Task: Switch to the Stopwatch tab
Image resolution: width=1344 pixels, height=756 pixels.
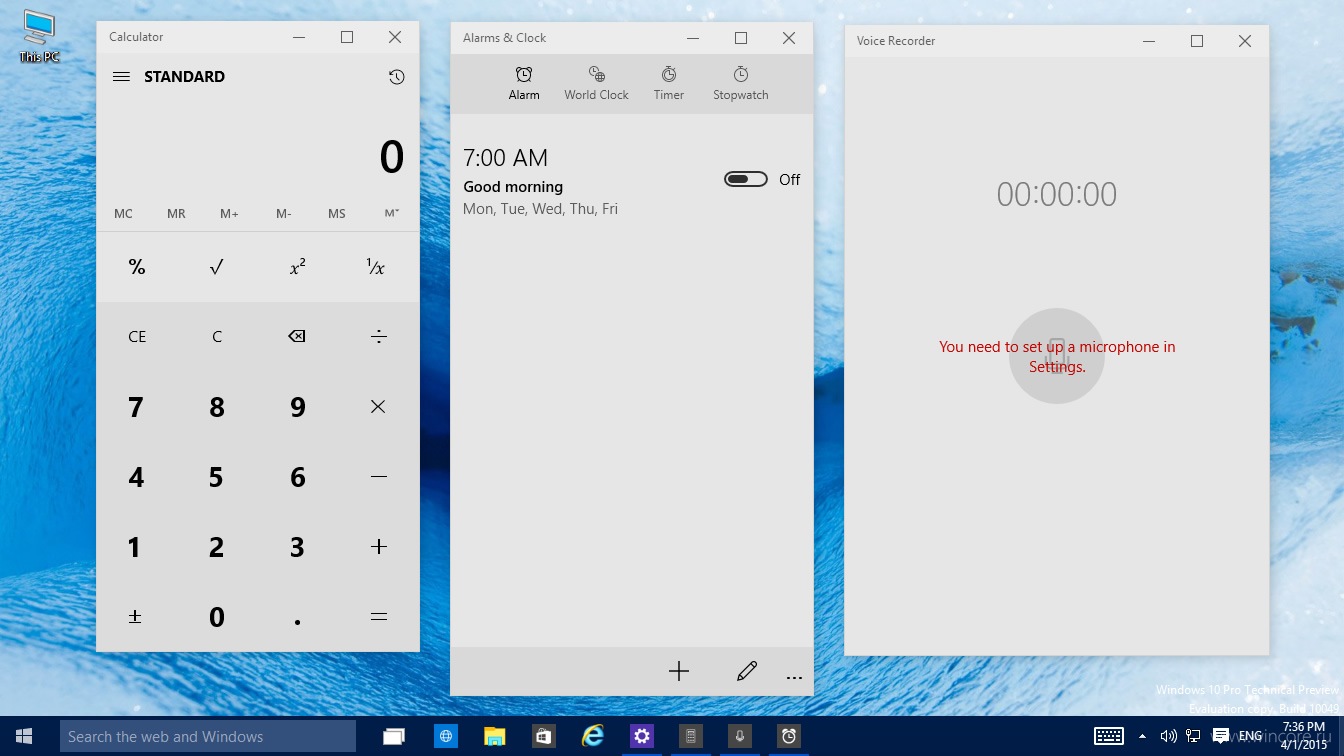Action: point(741,83)
